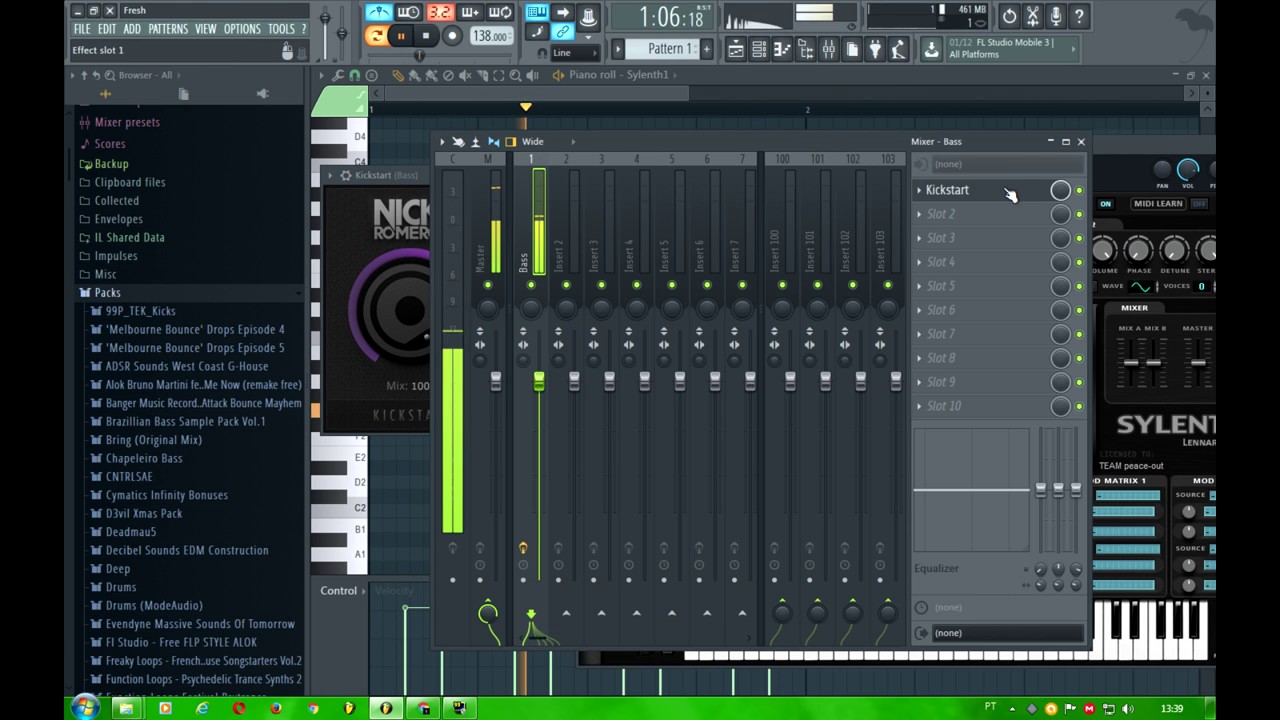Click MIDI LEARN button in Sylenth1
1280x720 pixels.
tap(1157, 204)
